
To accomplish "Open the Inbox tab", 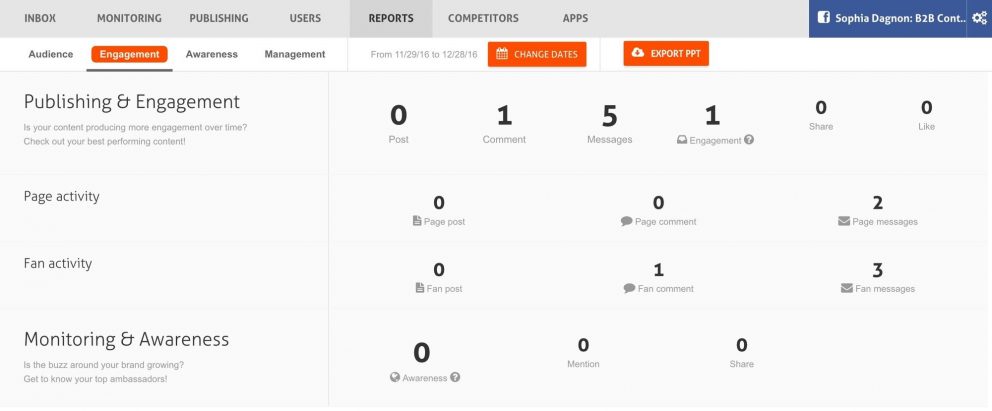I will 40,18.
